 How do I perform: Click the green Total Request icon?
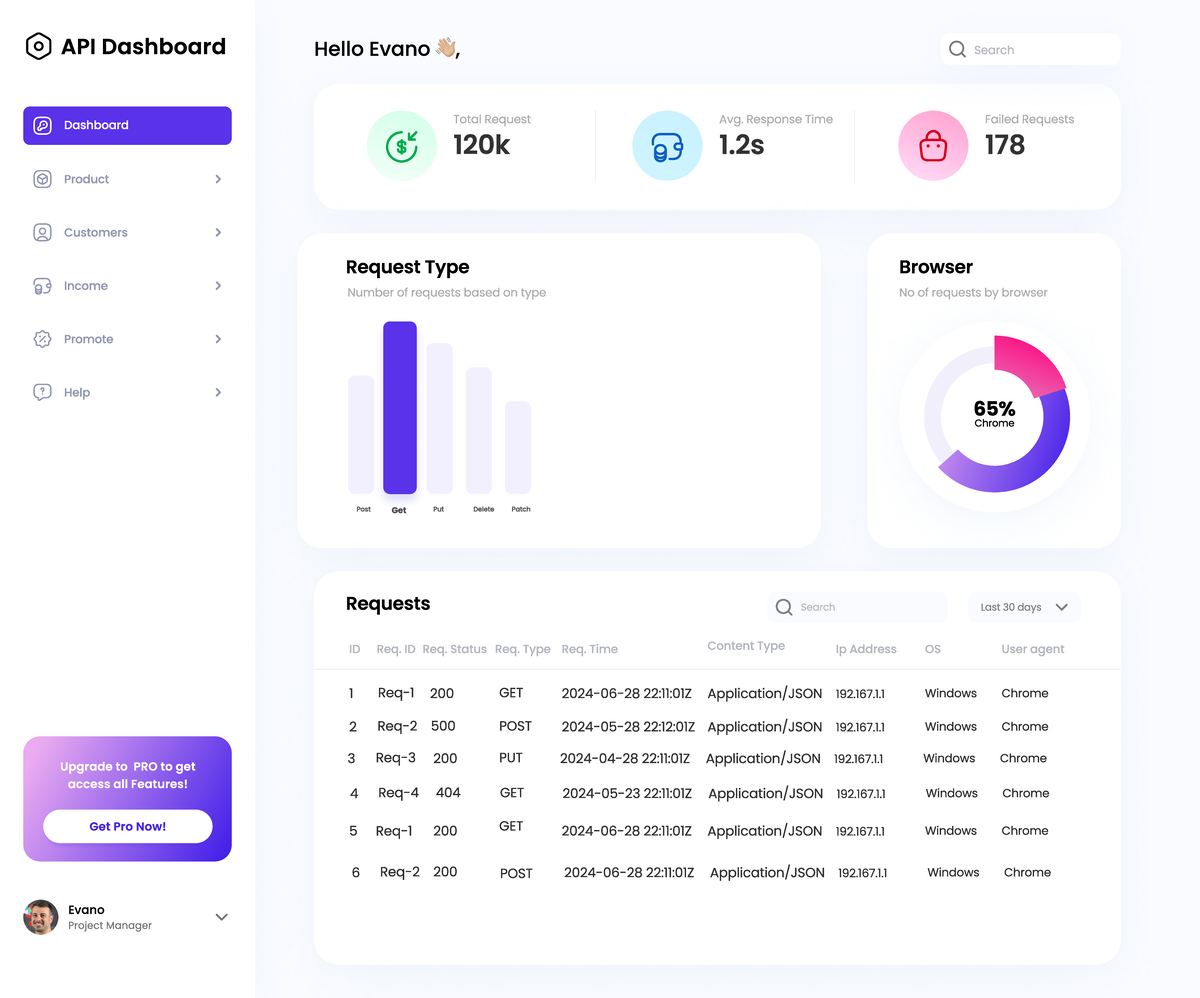click(401, 145)
